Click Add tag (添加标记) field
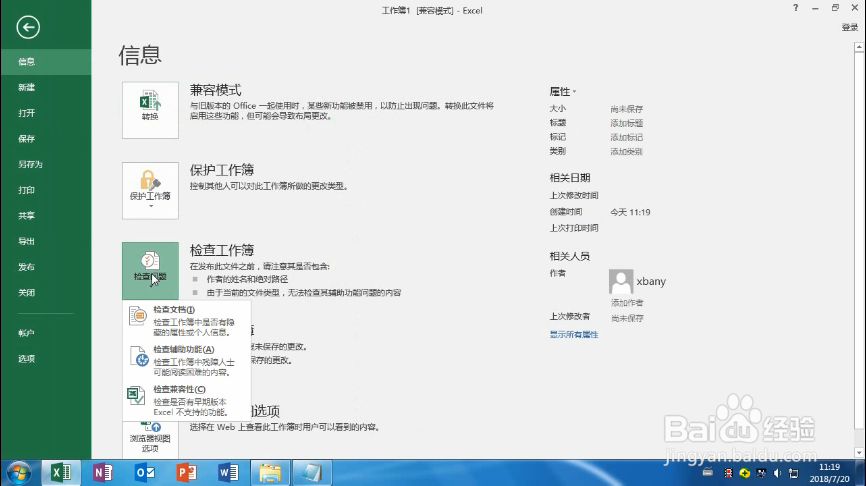Screen dimensions: 866x486 point(626,137)
